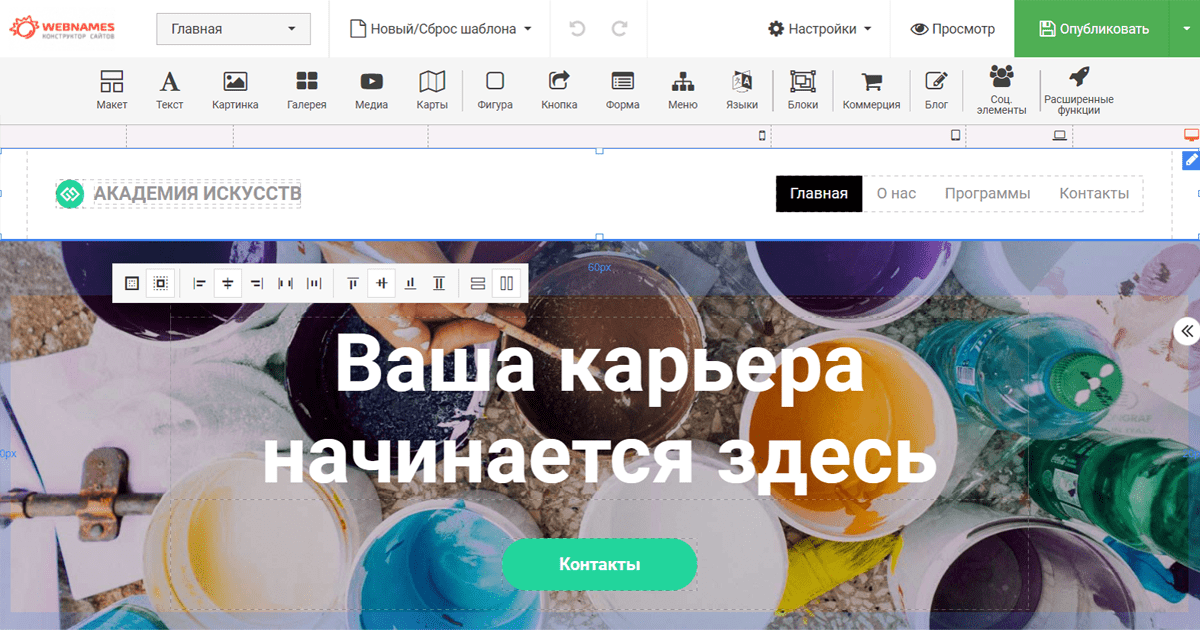Screen dimensions: 1200x630
Task: Select Главная in the site menu
Action: pyautogui.click(x=819, y=194)
